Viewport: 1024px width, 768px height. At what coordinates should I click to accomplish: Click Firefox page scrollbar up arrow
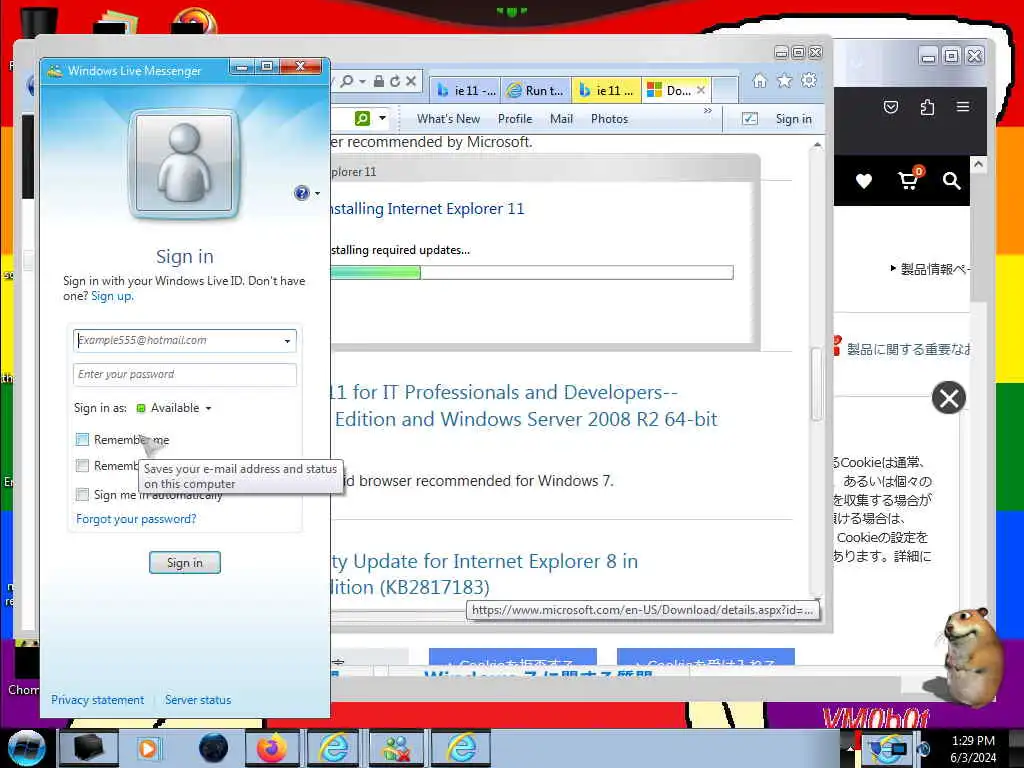(978, 165)
